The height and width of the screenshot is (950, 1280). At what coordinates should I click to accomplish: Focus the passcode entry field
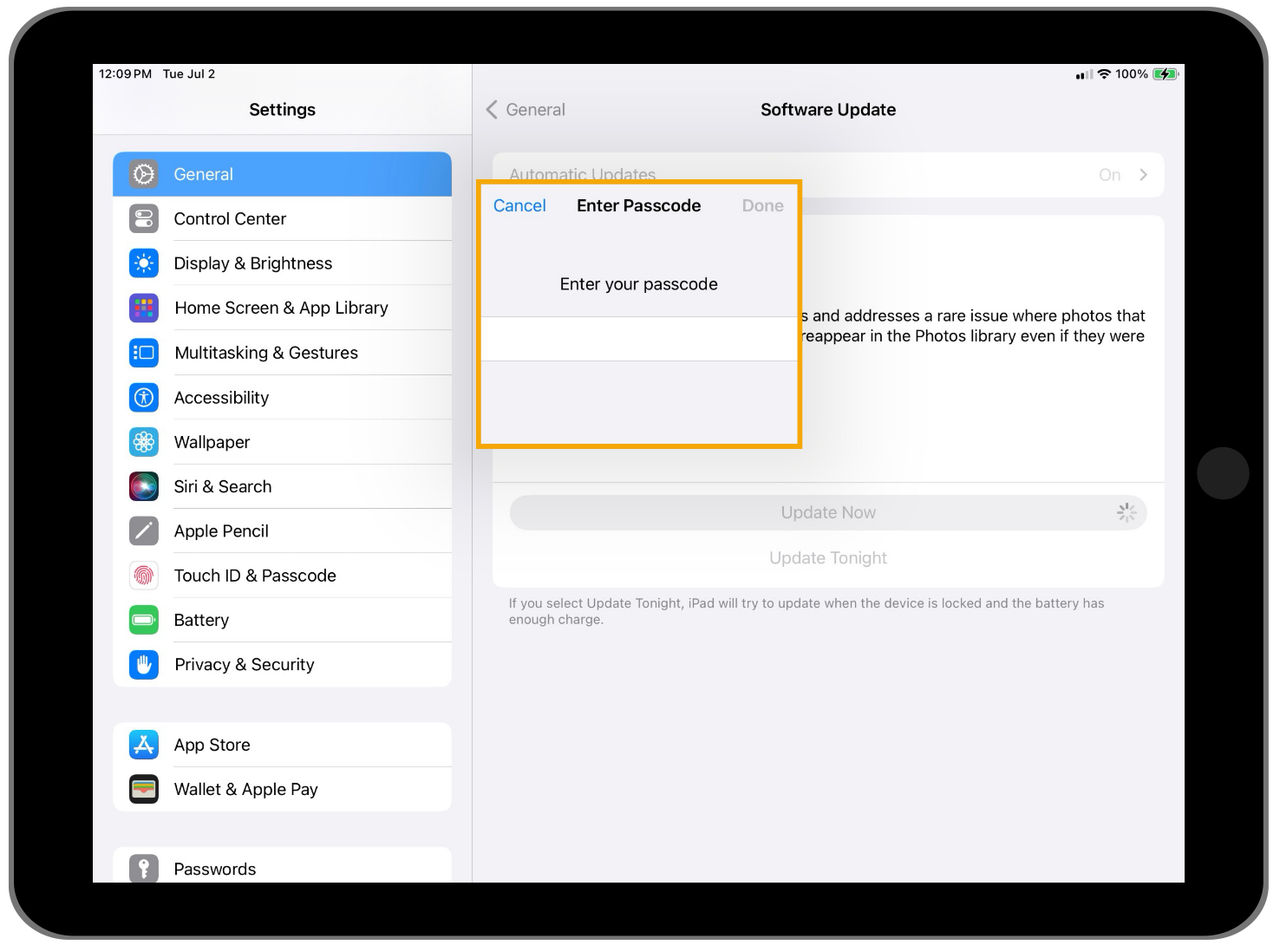coord(639,339)
